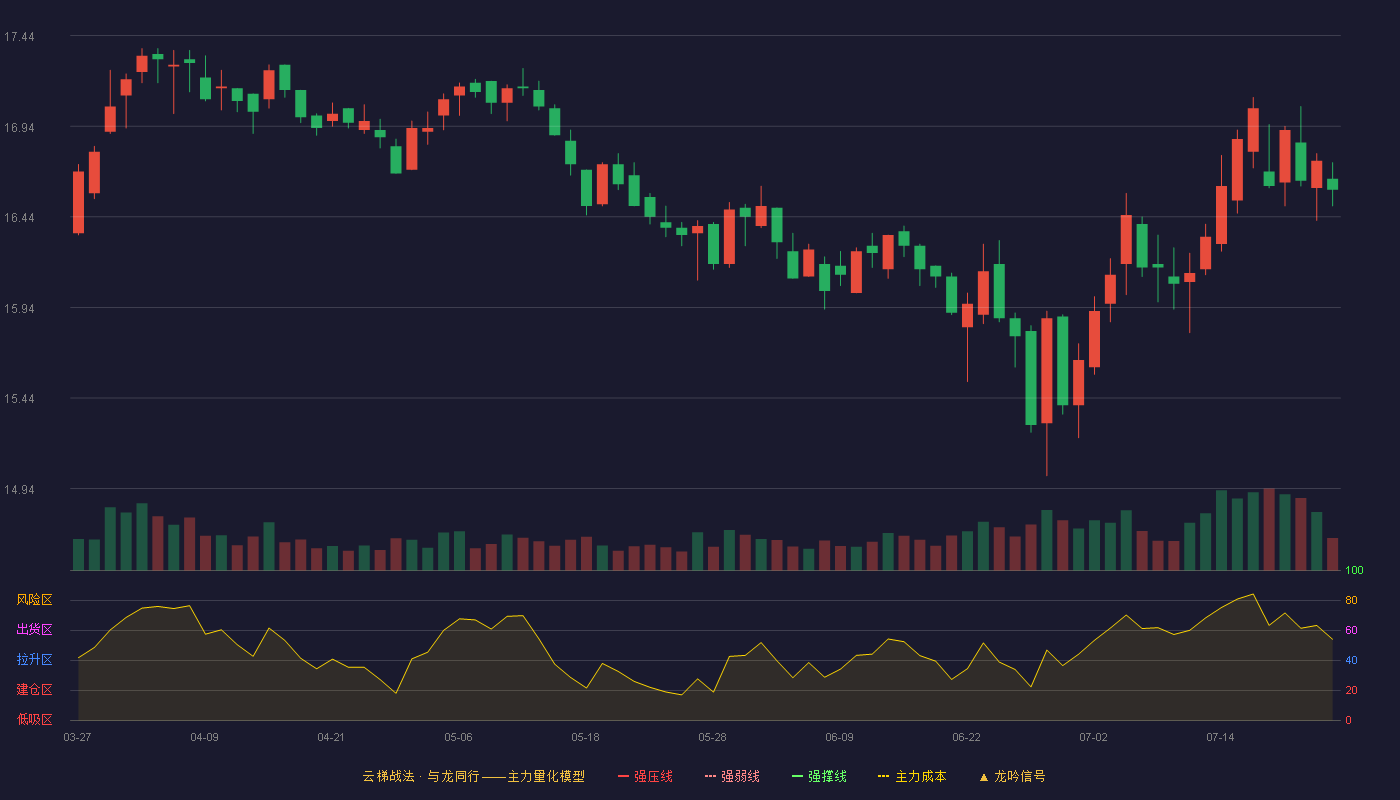Toggle the 强弱线 legend entry
The width and height of the screenshot is (1400, 800).
(x=732, y=776)
